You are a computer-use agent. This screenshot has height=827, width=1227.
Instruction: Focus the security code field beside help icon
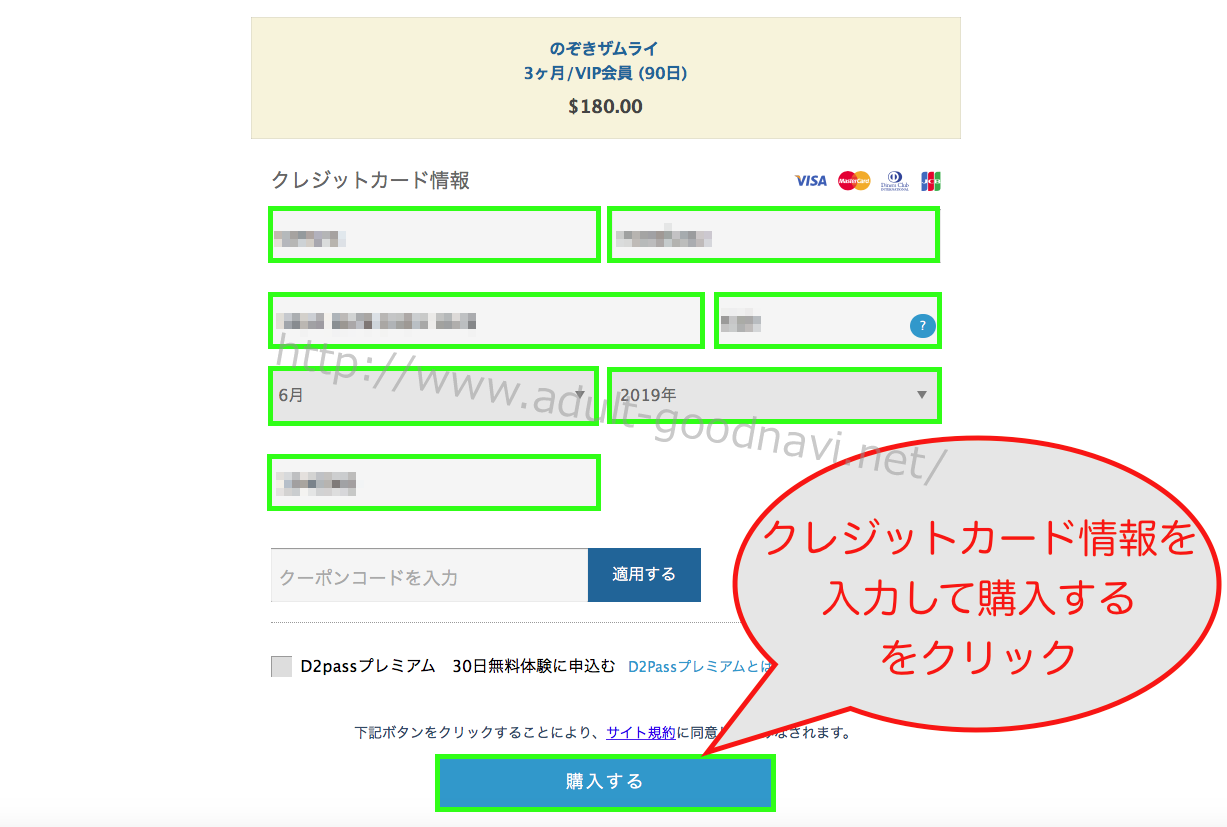click(810, 321)
